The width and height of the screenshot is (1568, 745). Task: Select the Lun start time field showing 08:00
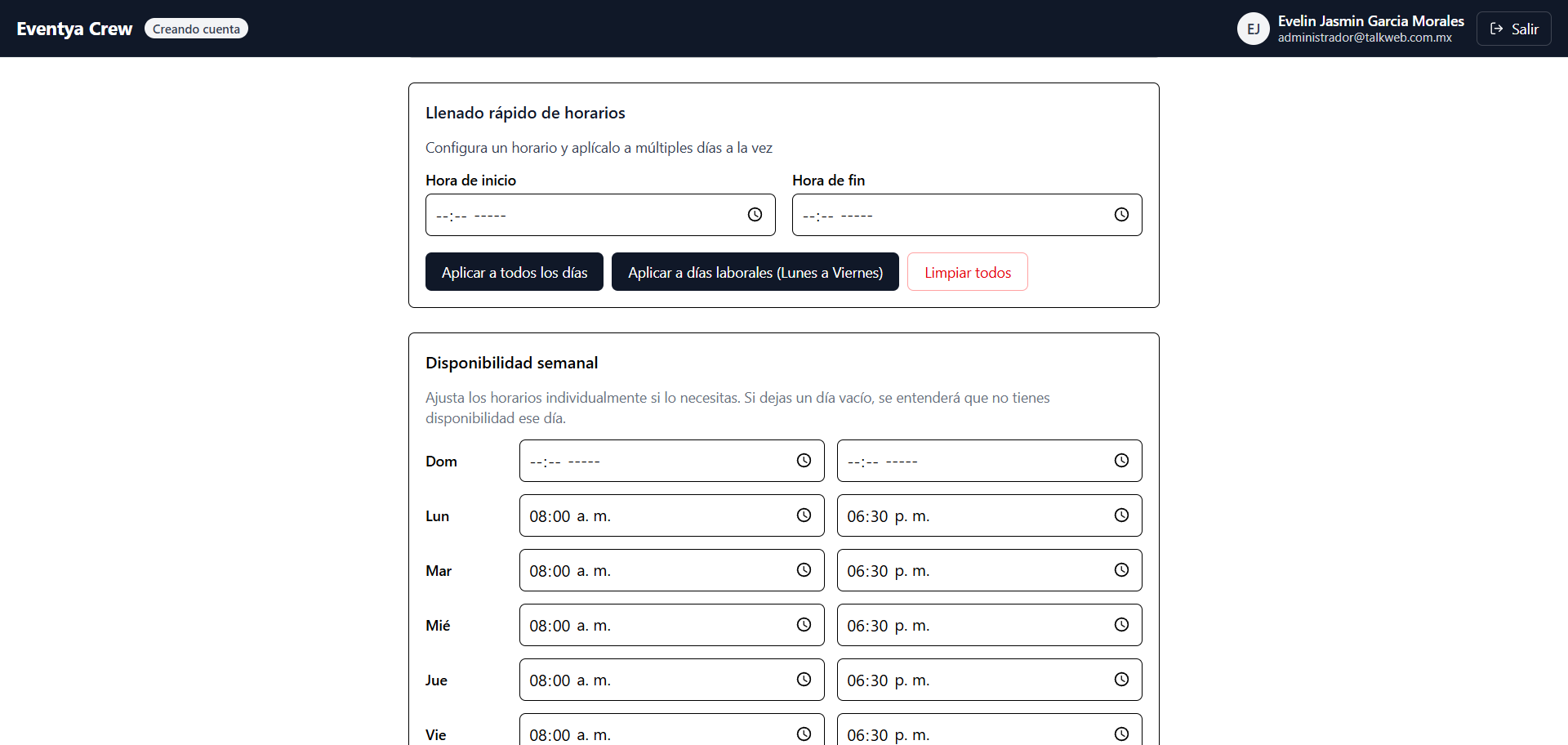pyautogui.click(x=653, y=515)
